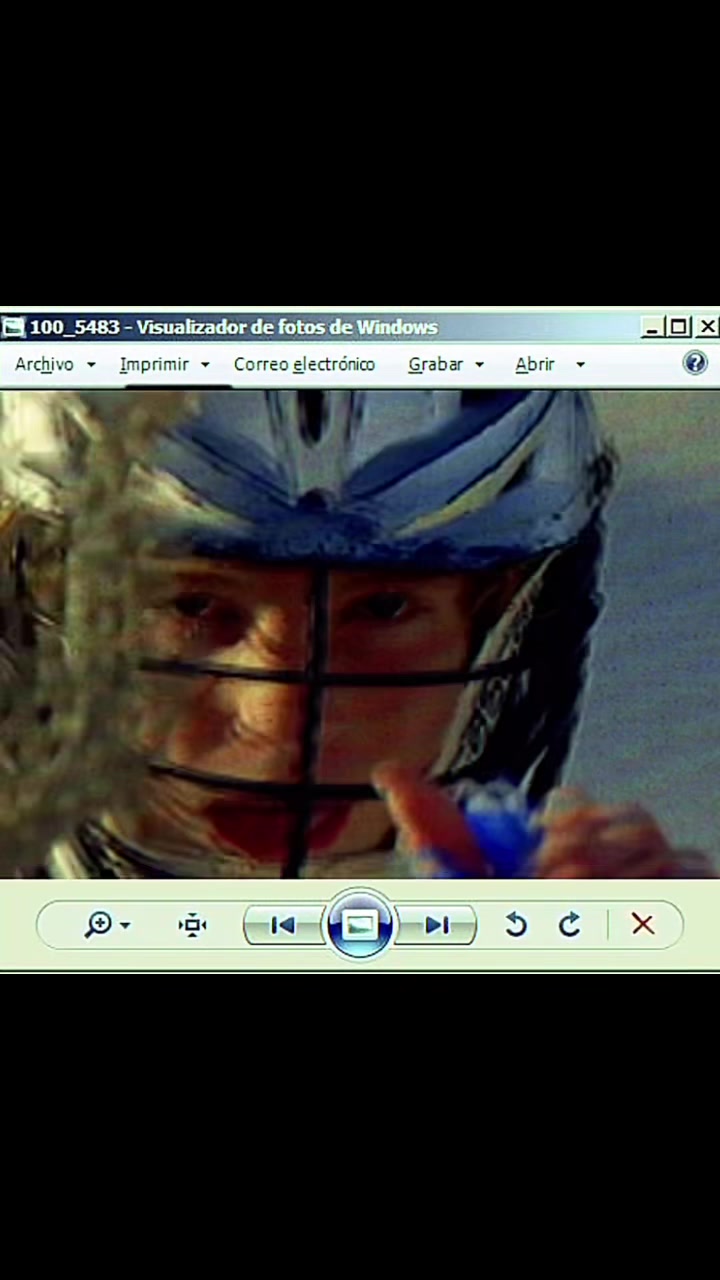The image size is (720, 1280).
Task: Open the Grabar menu
Action: pos(435,364)
